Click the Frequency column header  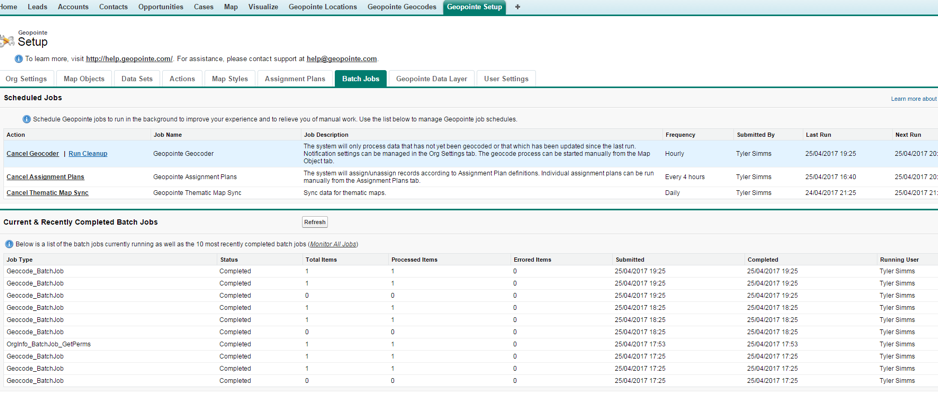pyautogui.click(x=680, y=135)
